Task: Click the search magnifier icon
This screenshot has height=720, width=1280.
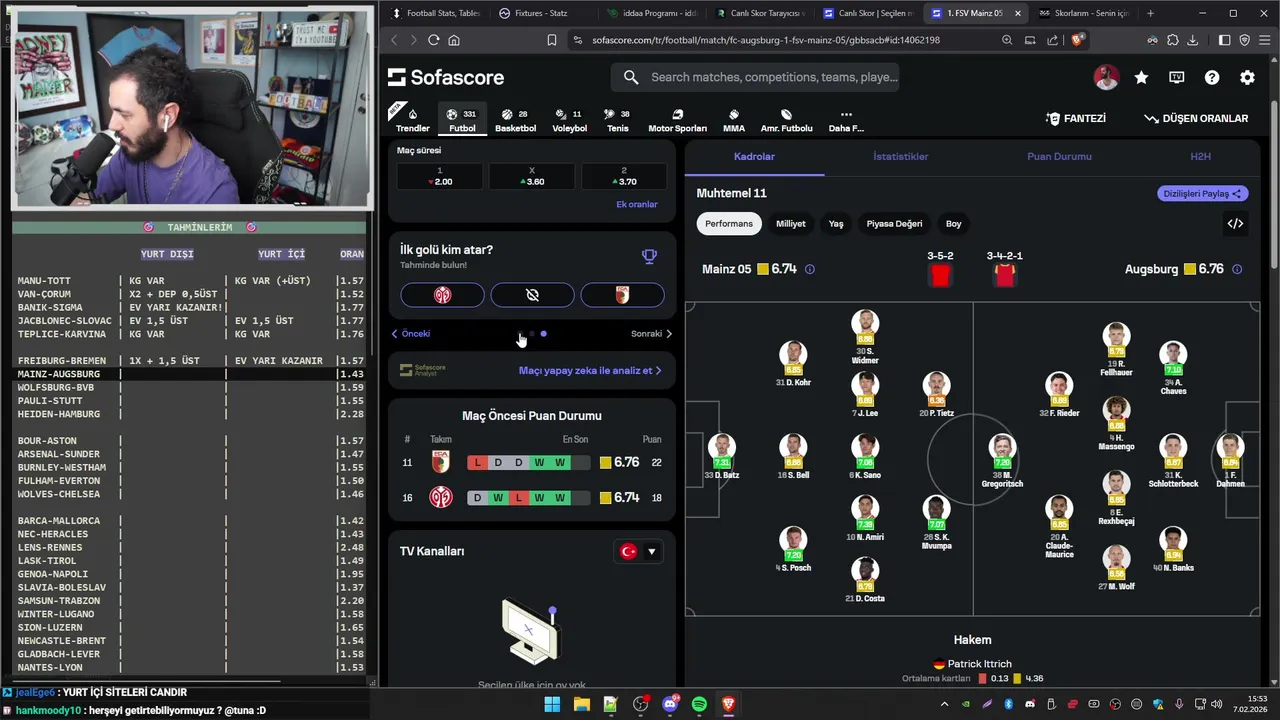Action: coord(631,77)
